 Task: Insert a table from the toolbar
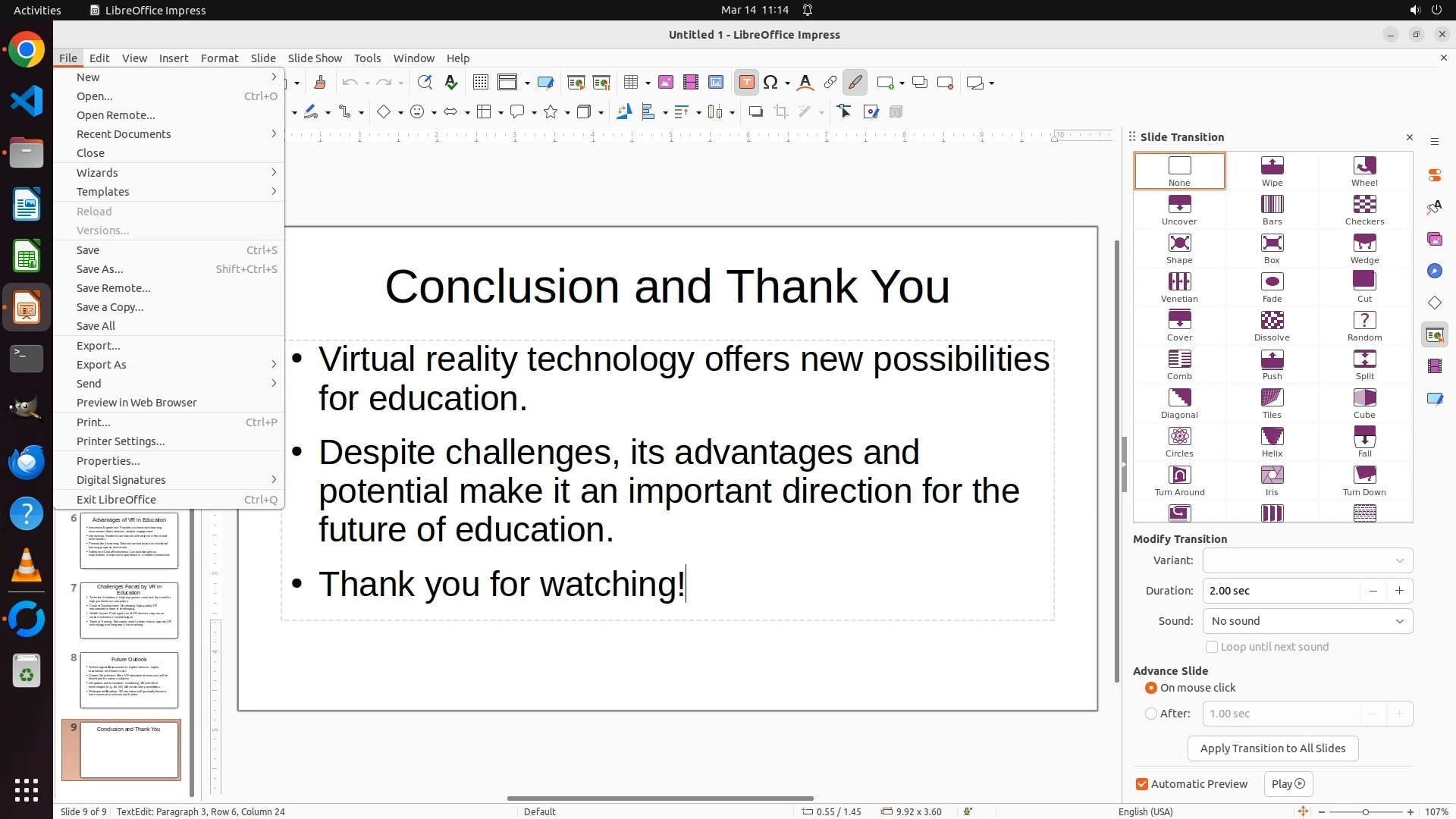click(x=631, y=83)
